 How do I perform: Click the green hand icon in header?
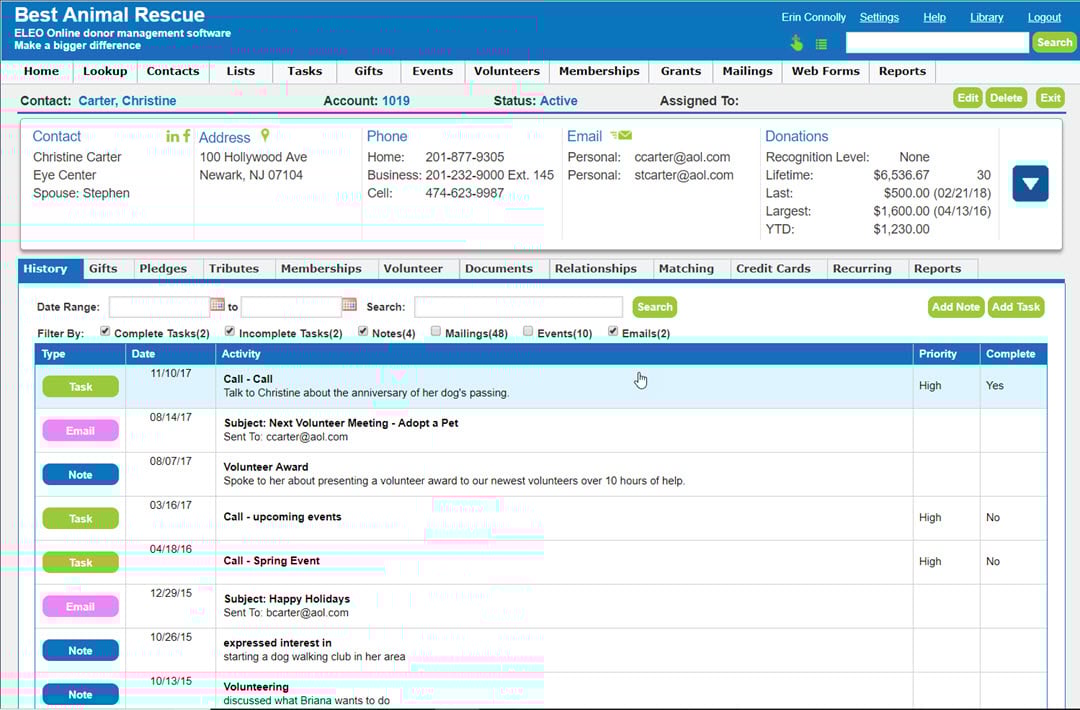797,43
